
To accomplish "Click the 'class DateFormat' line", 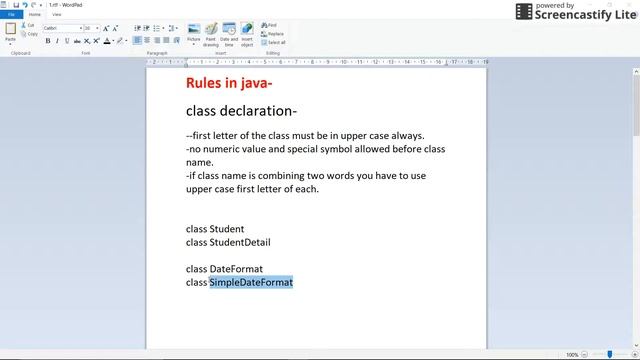I will click(x=224, y=269).
